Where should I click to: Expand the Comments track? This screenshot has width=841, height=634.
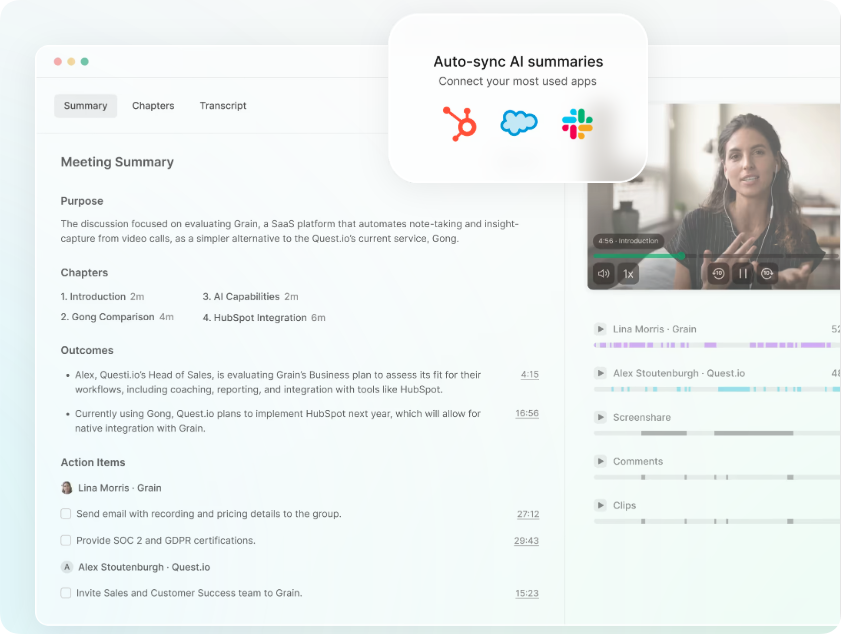click(600, 461)
